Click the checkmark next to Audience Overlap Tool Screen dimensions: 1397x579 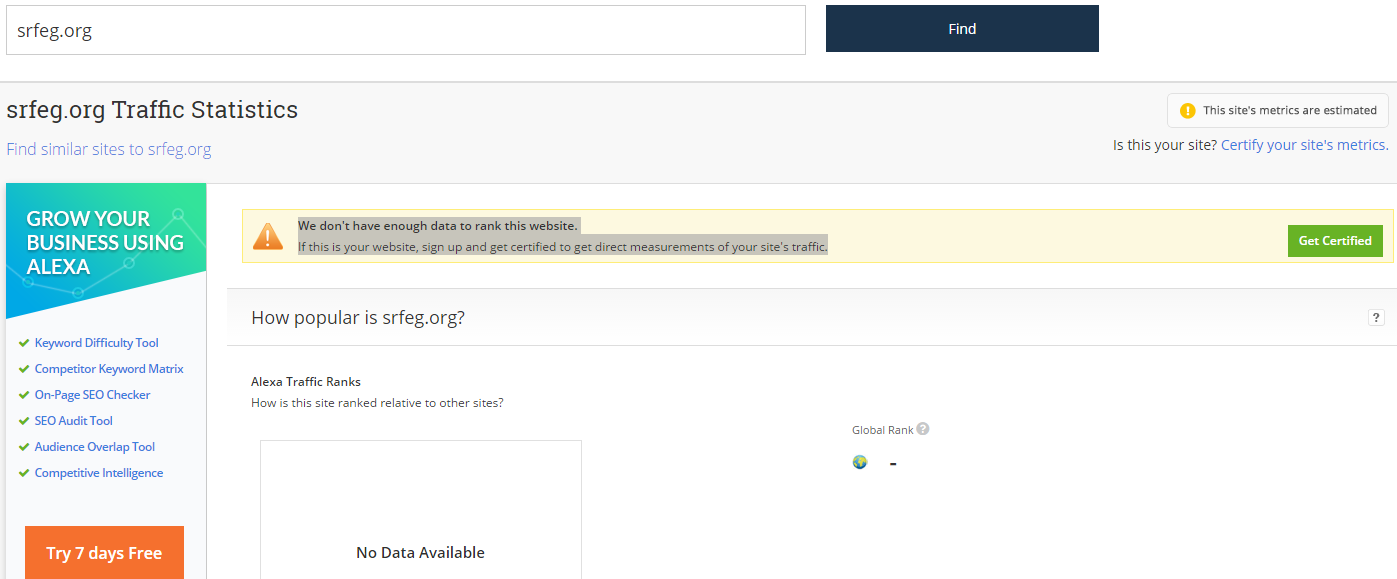(x=24, y=447)
